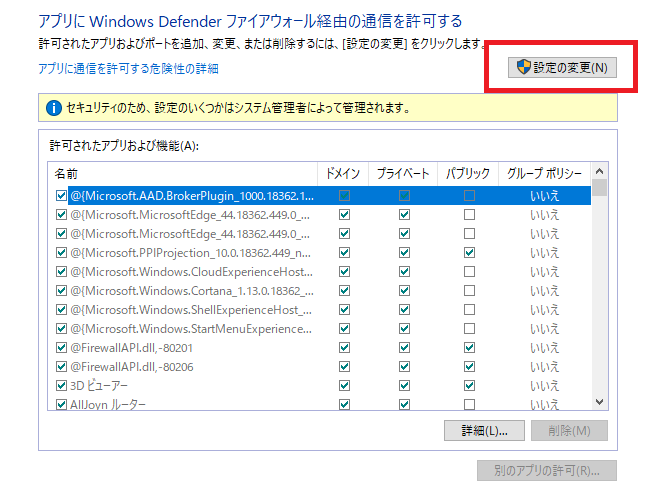Click the ドメイン column header

pos(343,174)
